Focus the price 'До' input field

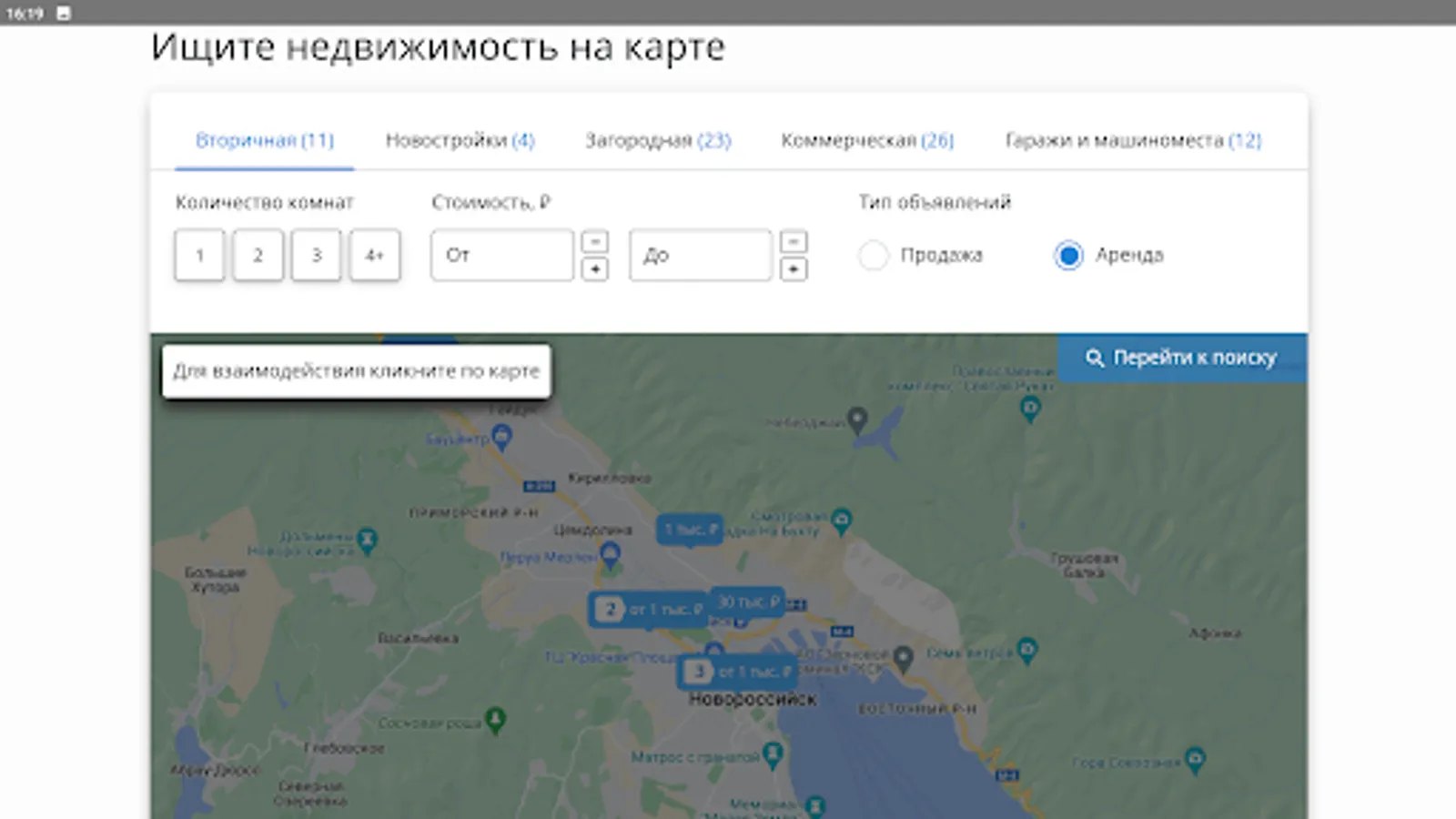pyautogui.click(x=701, y=255)
